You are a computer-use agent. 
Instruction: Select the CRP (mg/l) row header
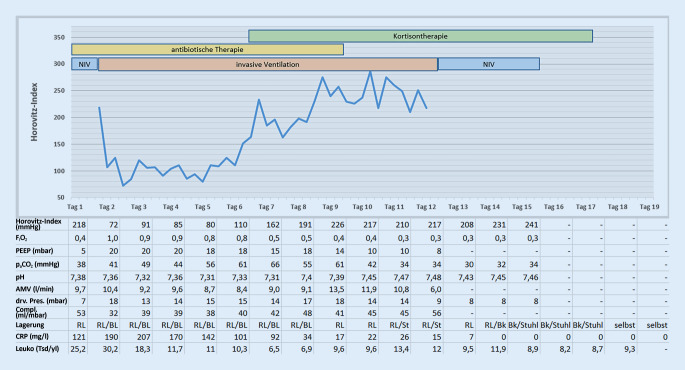tap(32, 337)
